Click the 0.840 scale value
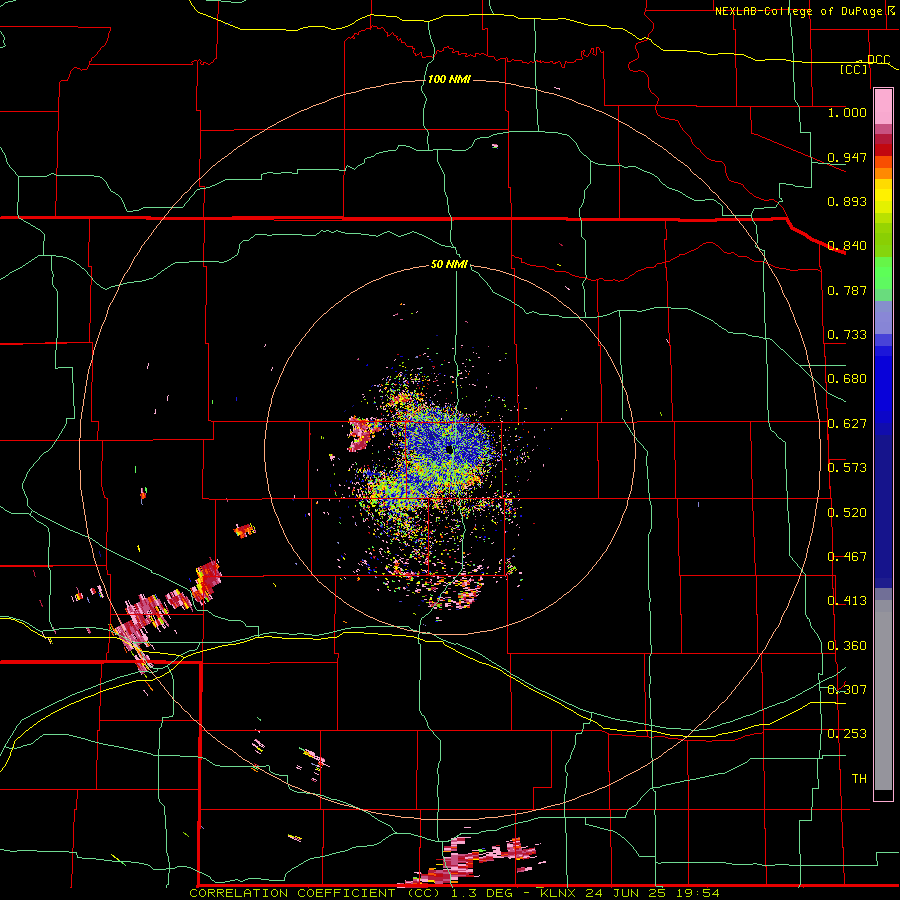This screenshot has height=900, width=900. pos(847,246)
